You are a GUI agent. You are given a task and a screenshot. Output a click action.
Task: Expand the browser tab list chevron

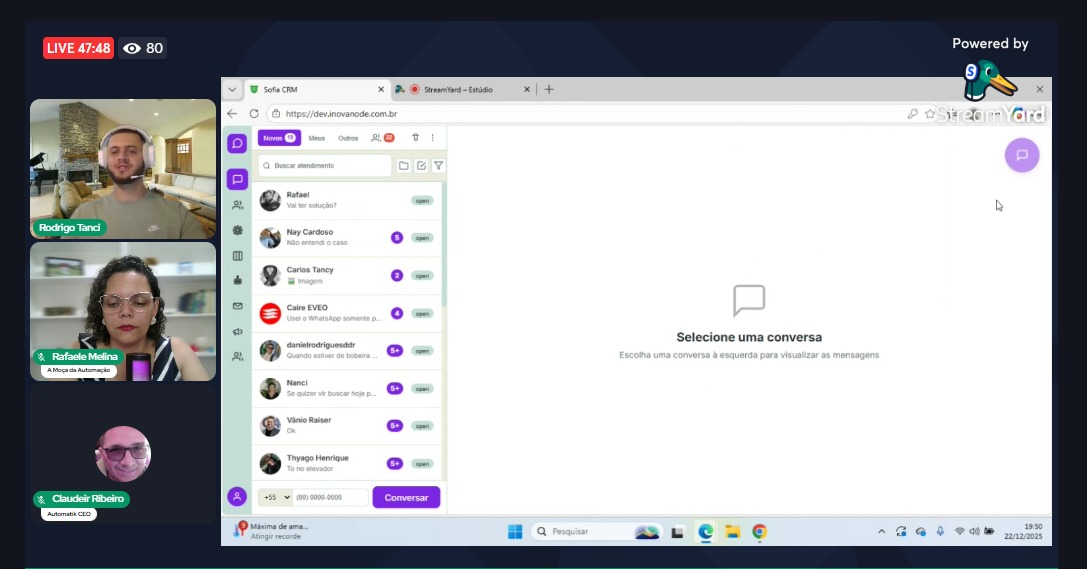(x=232, y=89)
